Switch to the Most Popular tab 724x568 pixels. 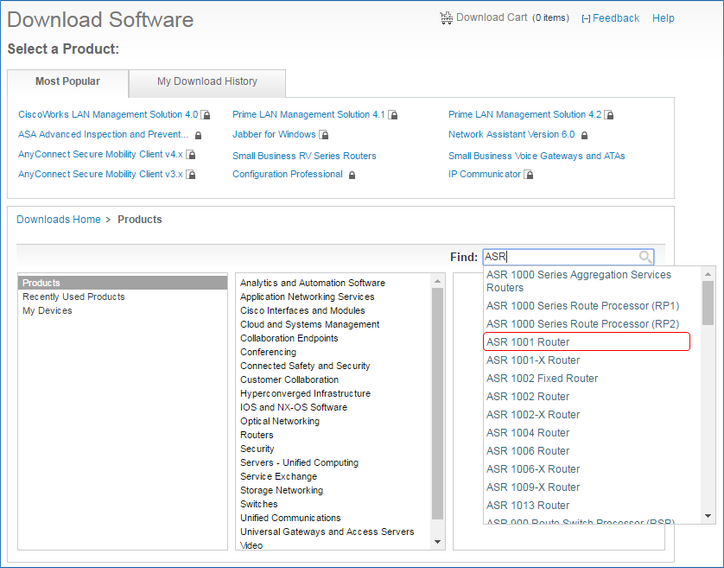pos(67,82)
